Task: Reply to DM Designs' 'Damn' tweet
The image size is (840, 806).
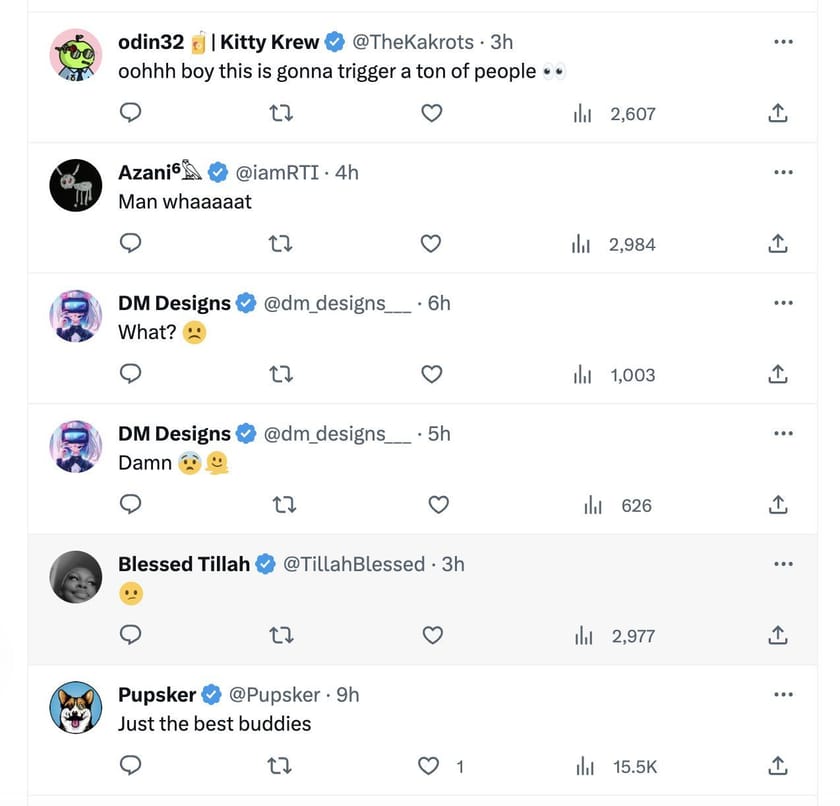Action: [x=130, y=505]
